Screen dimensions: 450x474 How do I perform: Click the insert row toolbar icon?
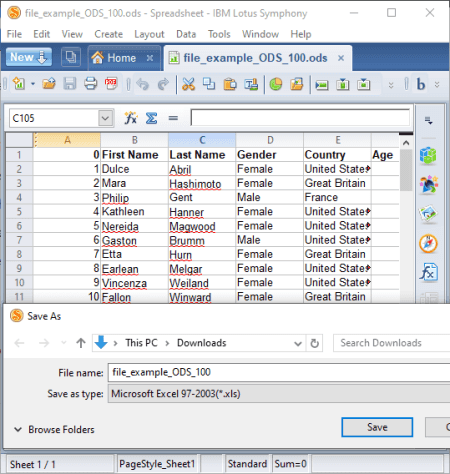(322, 85)
